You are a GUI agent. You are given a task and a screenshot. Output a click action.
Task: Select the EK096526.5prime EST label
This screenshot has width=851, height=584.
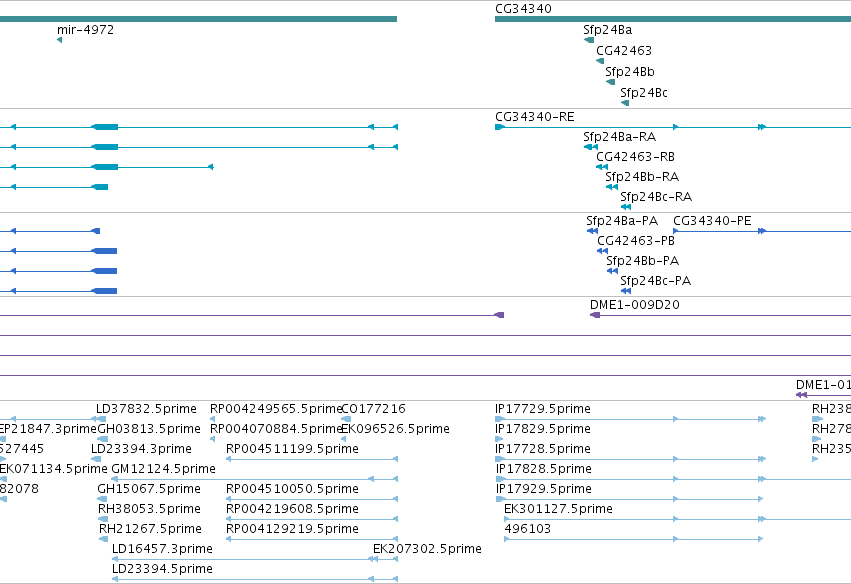coord(395,429)
